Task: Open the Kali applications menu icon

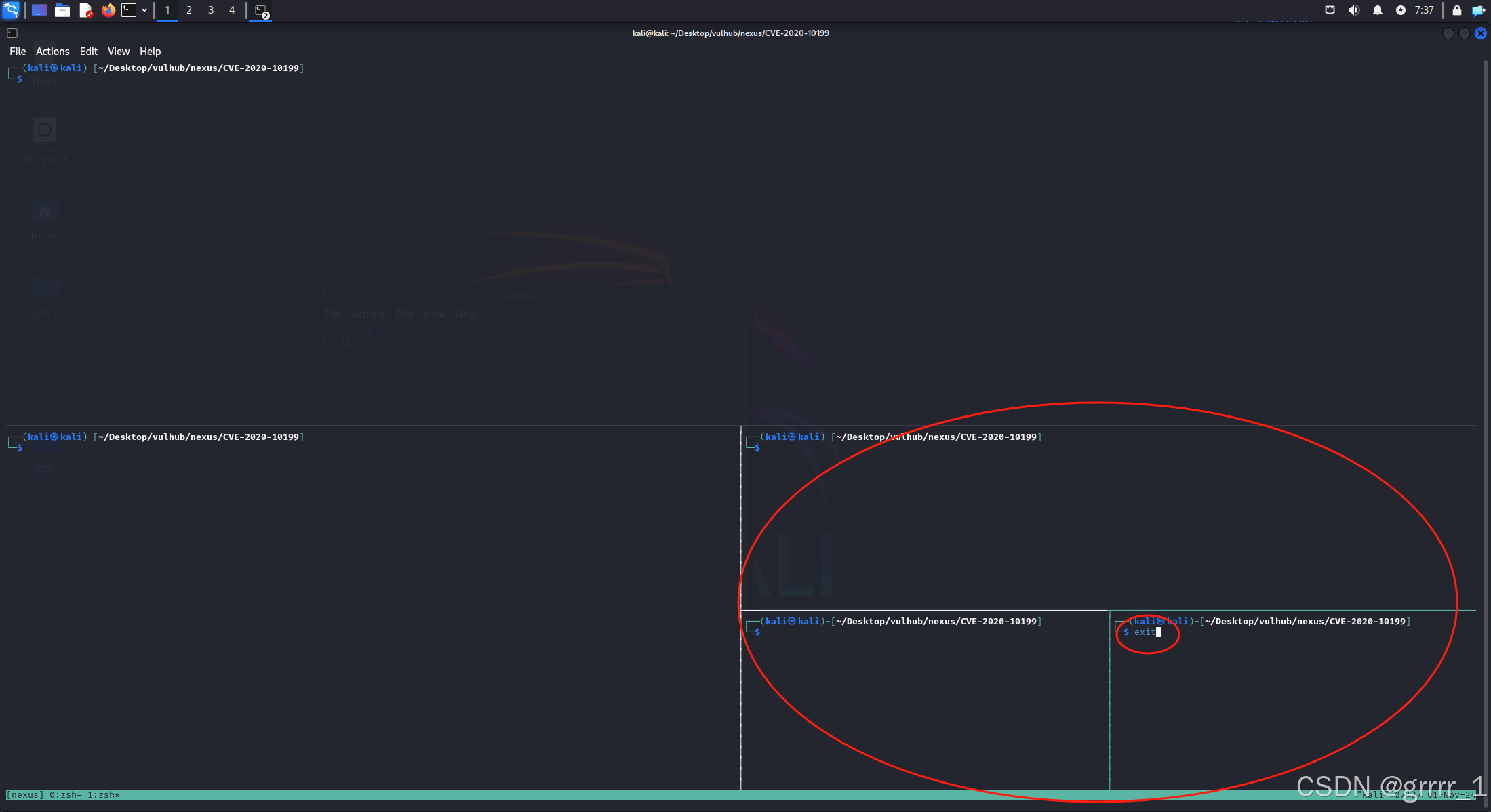Action: tap(12, 10)
